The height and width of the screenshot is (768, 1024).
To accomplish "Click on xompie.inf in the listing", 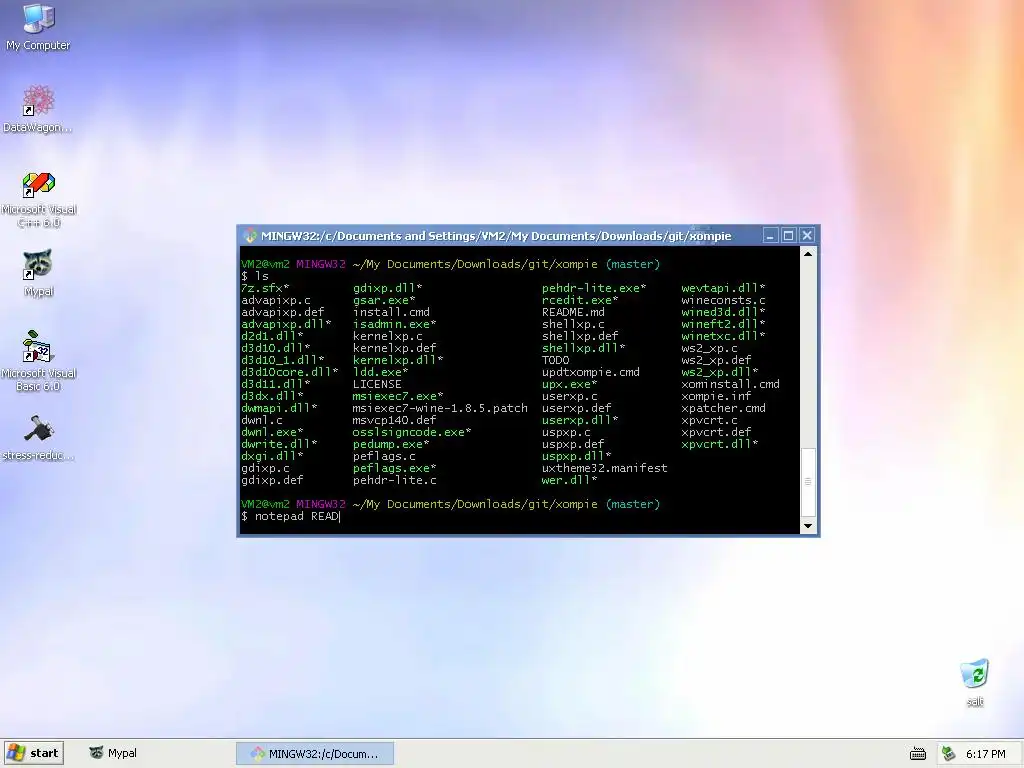I will coord(716,396).
